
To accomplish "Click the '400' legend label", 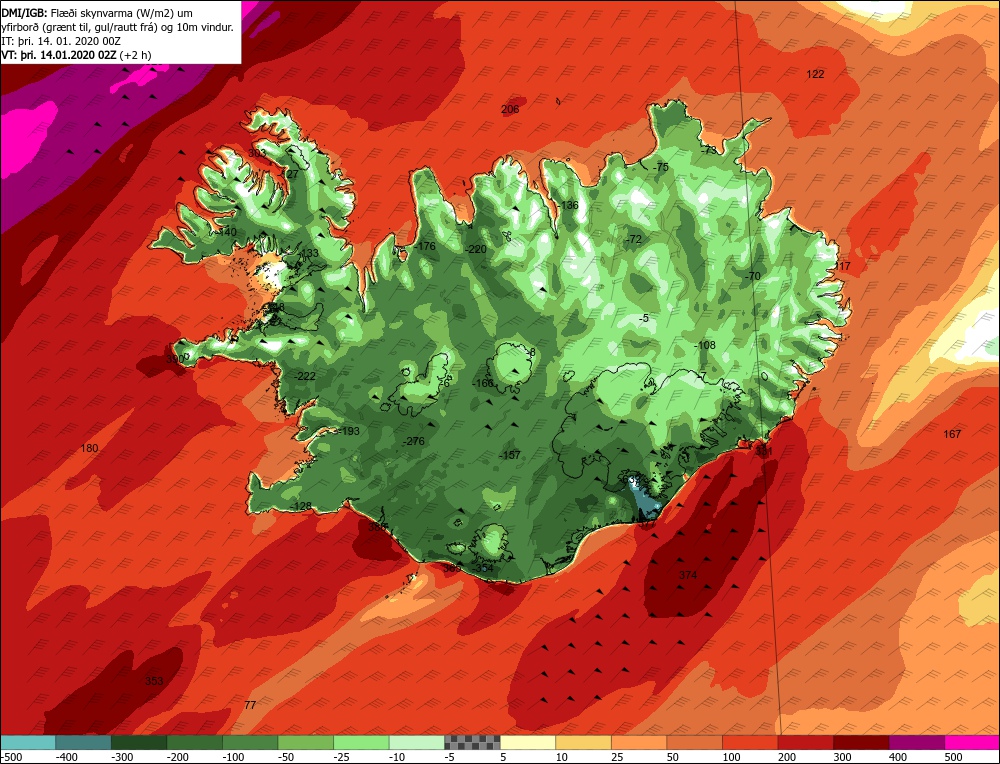I will (x=898, y=757).
